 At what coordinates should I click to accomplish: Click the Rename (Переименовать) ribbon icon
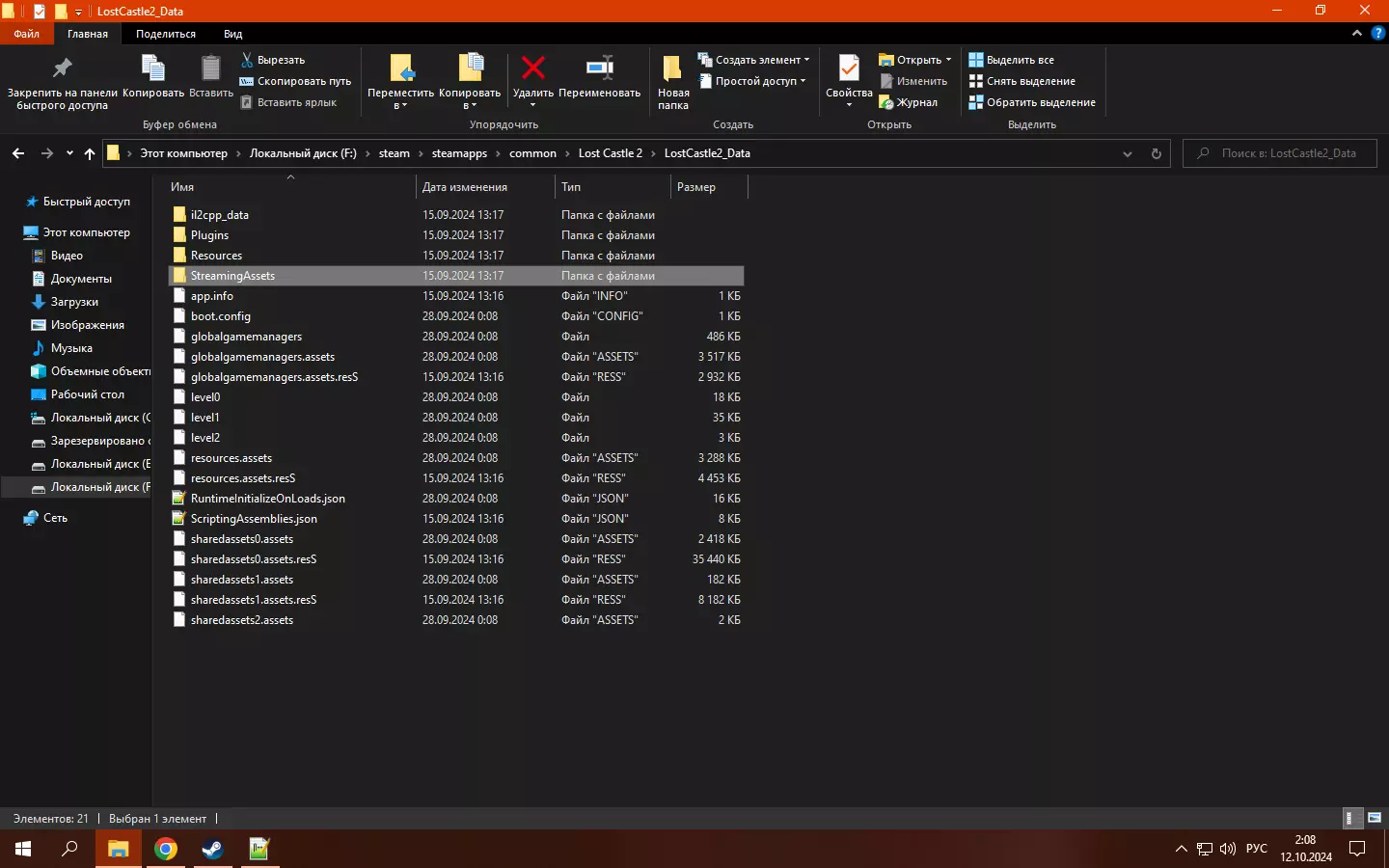coord(599,68)
